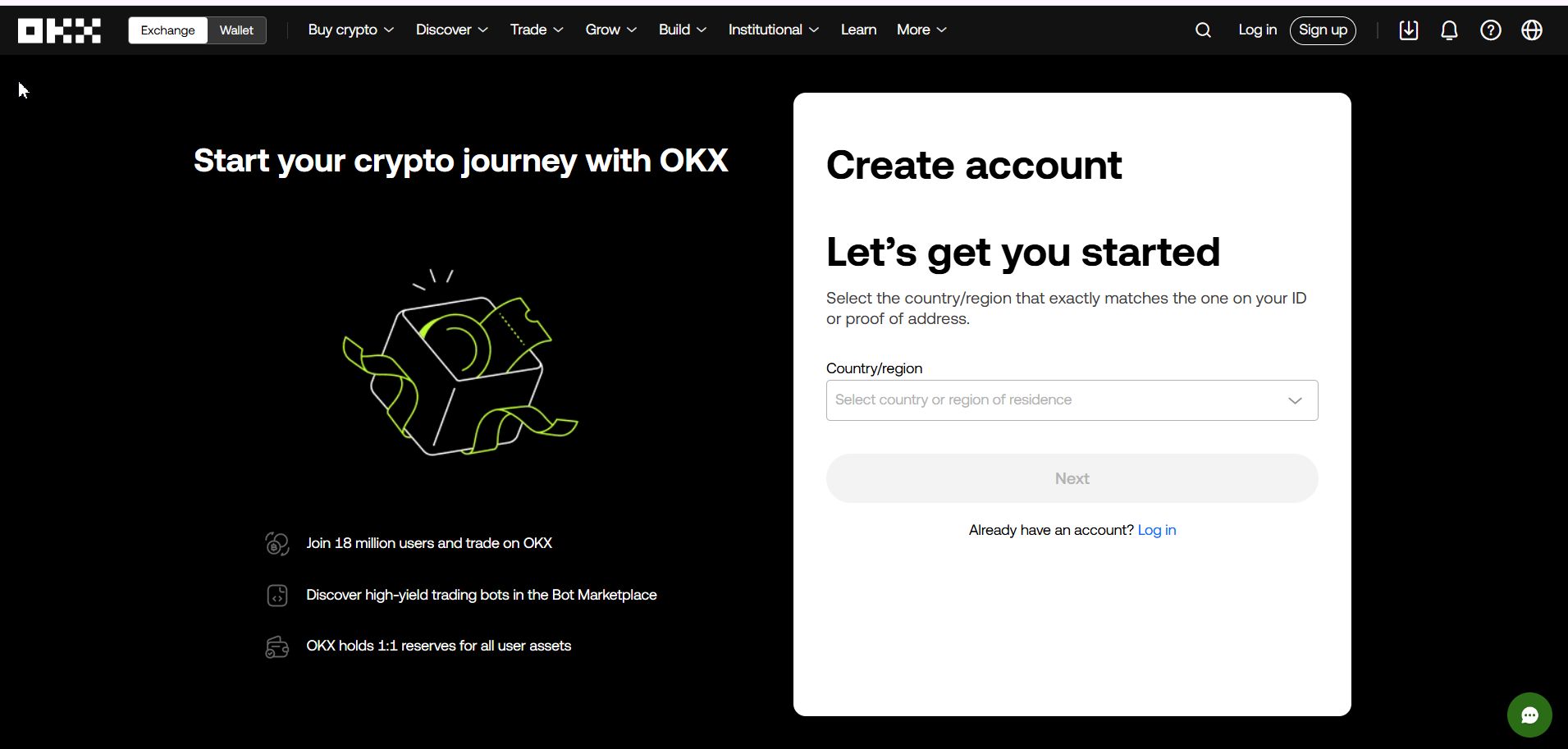1568x749 pixels.
Task: Open the green chat support bubble
Action: 1529,715
